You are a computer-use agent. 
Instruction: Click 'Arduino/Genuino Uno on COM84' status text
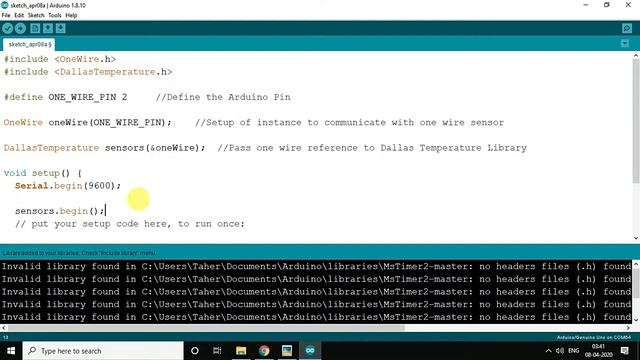(594, 338)
